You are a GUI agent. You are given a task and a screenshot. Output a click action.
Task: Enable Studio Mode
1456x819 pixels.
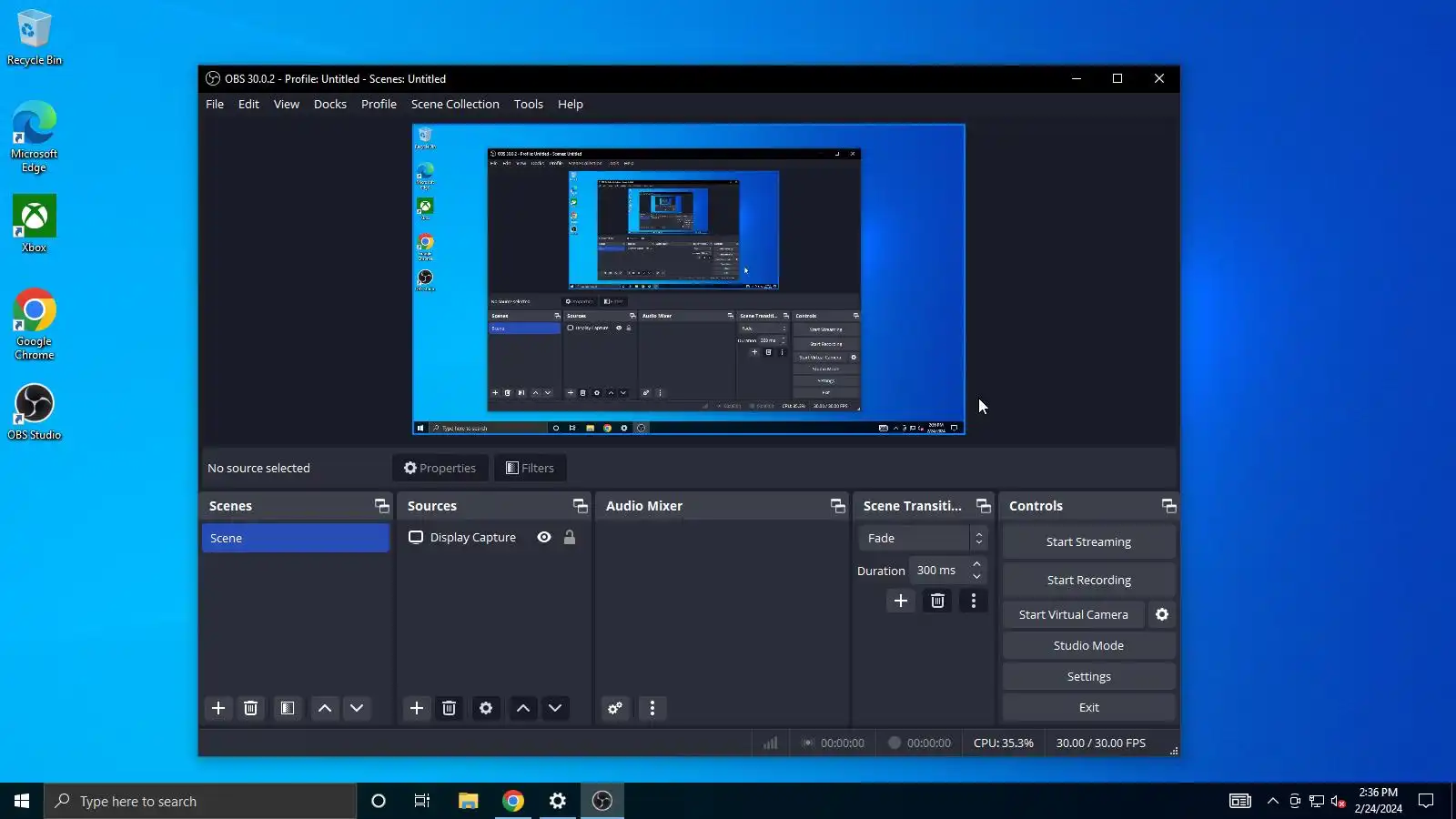tap(1088, 645)
